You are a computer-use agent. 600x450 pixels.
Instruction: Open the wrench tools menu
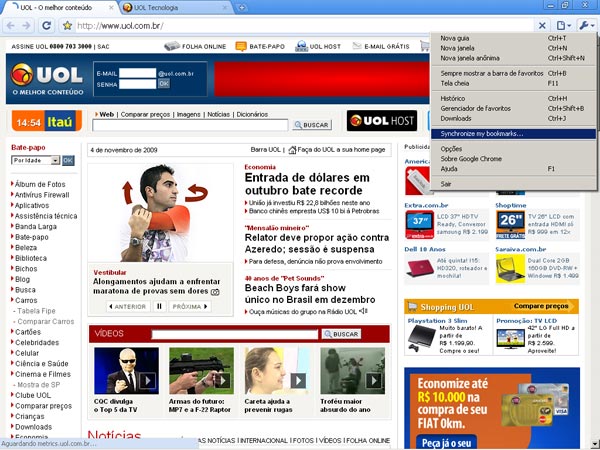tap(586, 26)
